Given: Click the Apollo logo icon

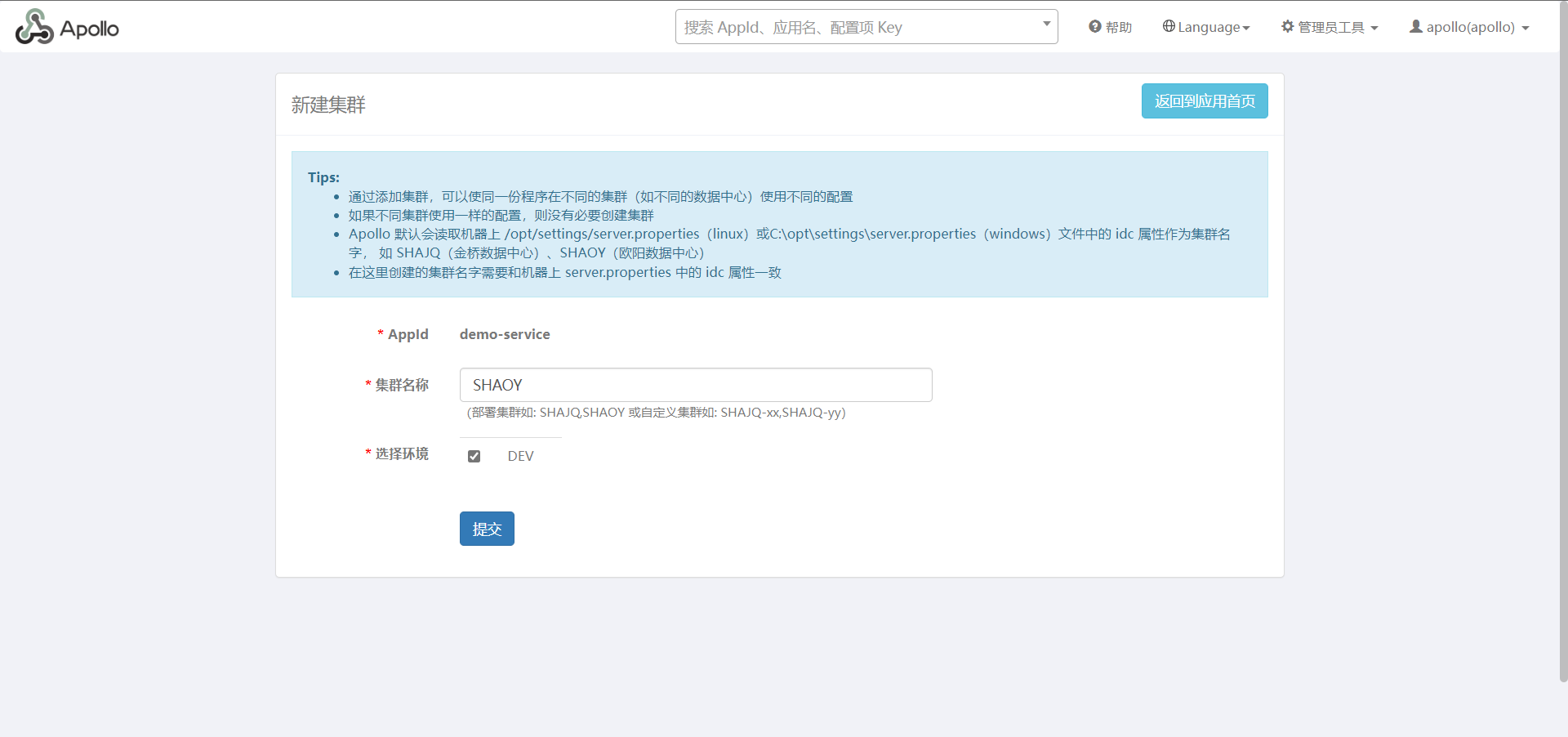Looking at the screenshot, I should tap(34, 27).
